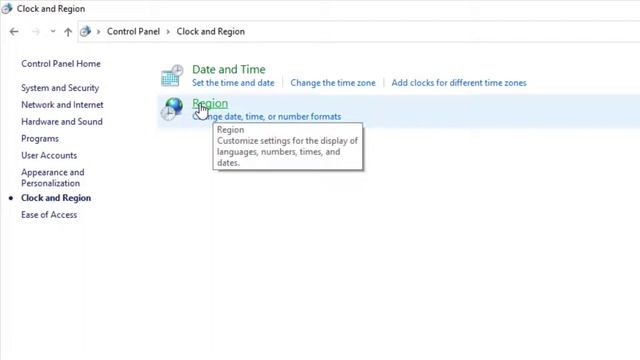Select Control Panel breadcrumb

[133, 31]
